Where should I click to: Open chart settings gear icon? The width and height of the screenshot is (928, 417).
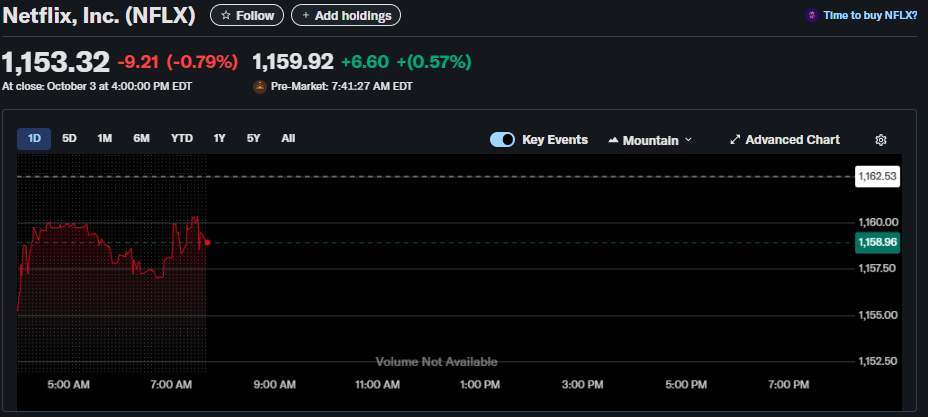(881, 140)
